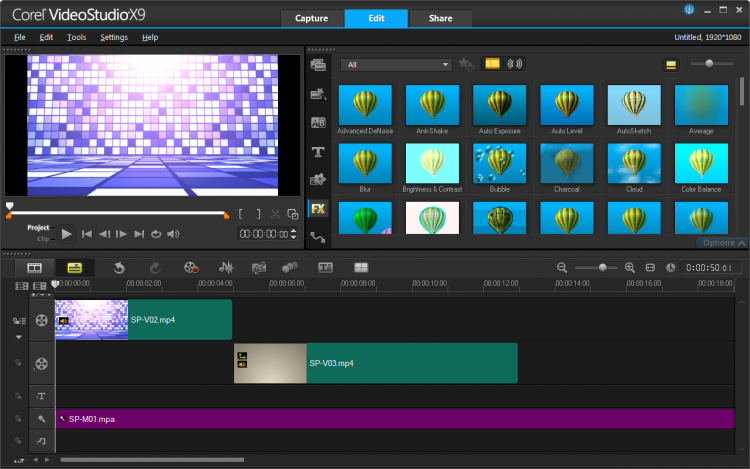
Task: Select Project playback mode
Action: point(38,227)
